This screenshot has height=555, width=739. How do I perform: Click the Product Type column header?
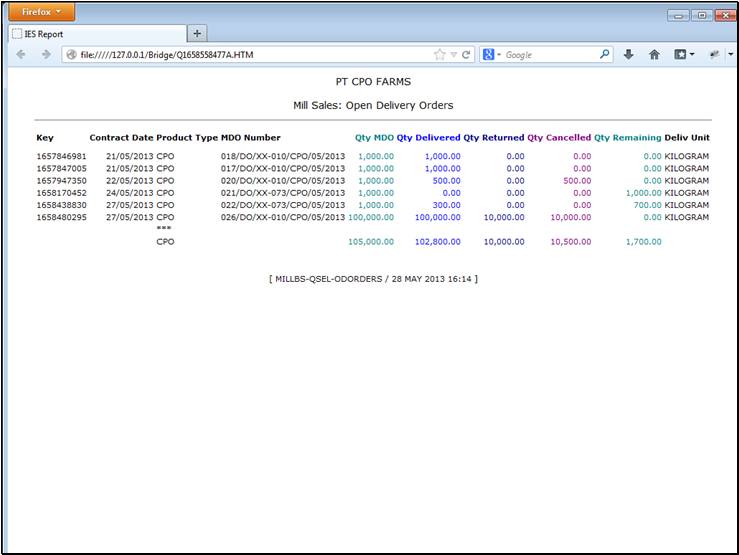pyautogui.click(x=187, y=138)
